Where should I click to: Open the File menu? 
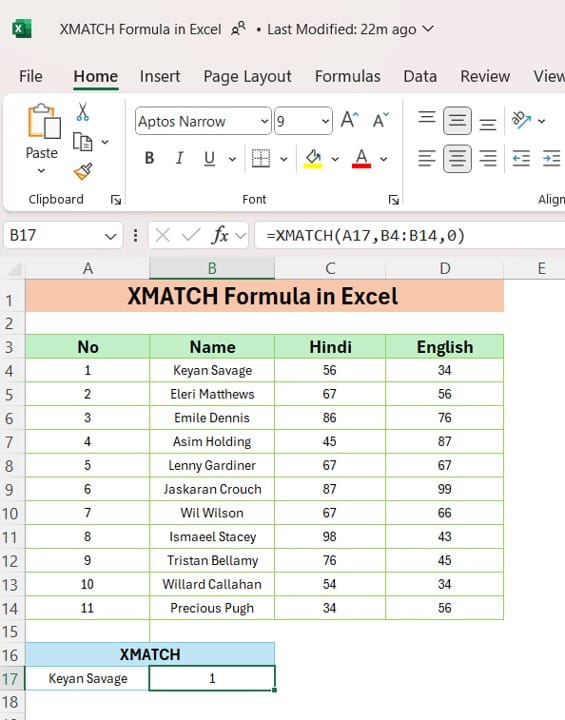[x=31, y=76]
